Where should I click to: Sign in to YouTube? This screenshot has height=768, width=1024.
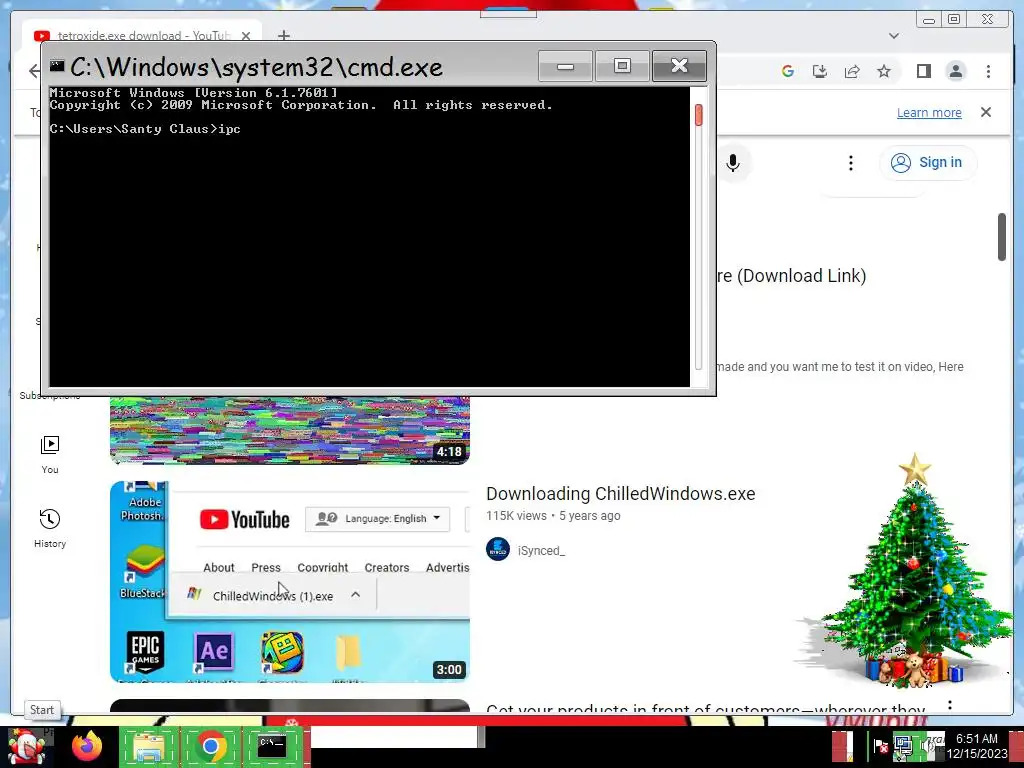pyautogui.click(x=927, y=163)
